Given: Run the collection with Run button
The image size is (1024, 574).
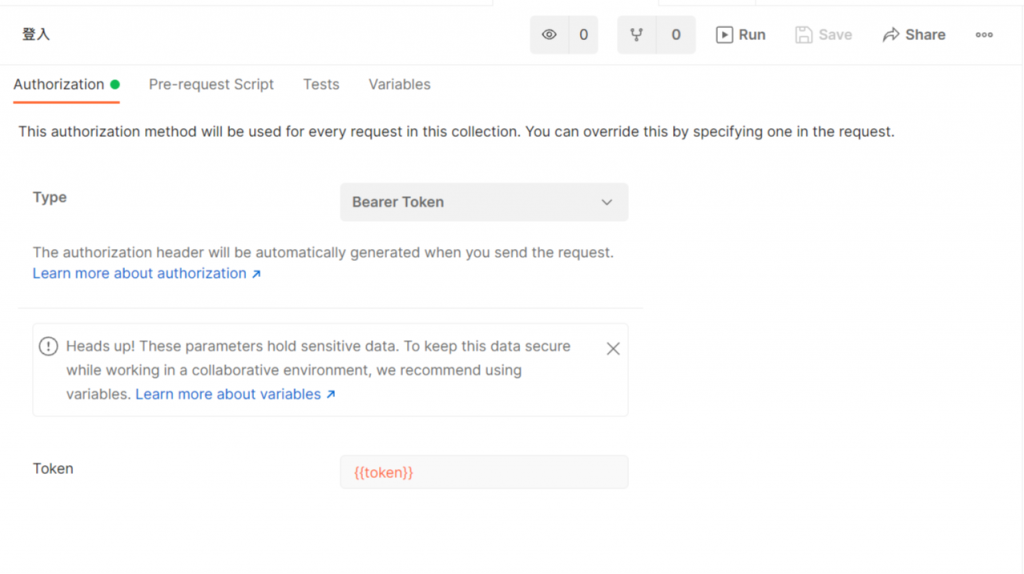Looking at the screenshot, I should pyautogui.click(x=741, y=35).
